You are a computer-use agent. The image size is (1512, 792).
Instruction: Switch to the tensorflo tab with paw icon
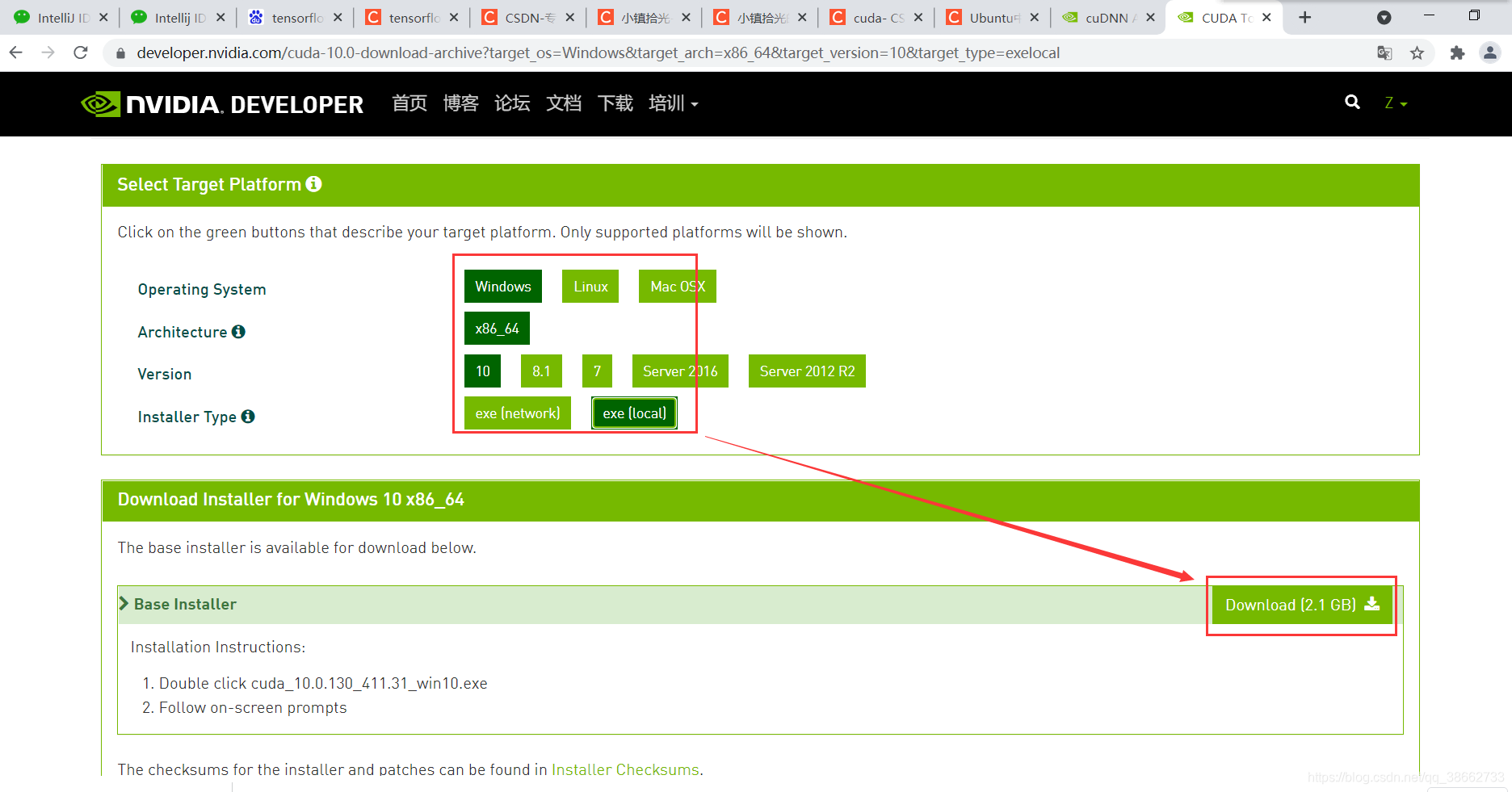(x=294, y=18)
